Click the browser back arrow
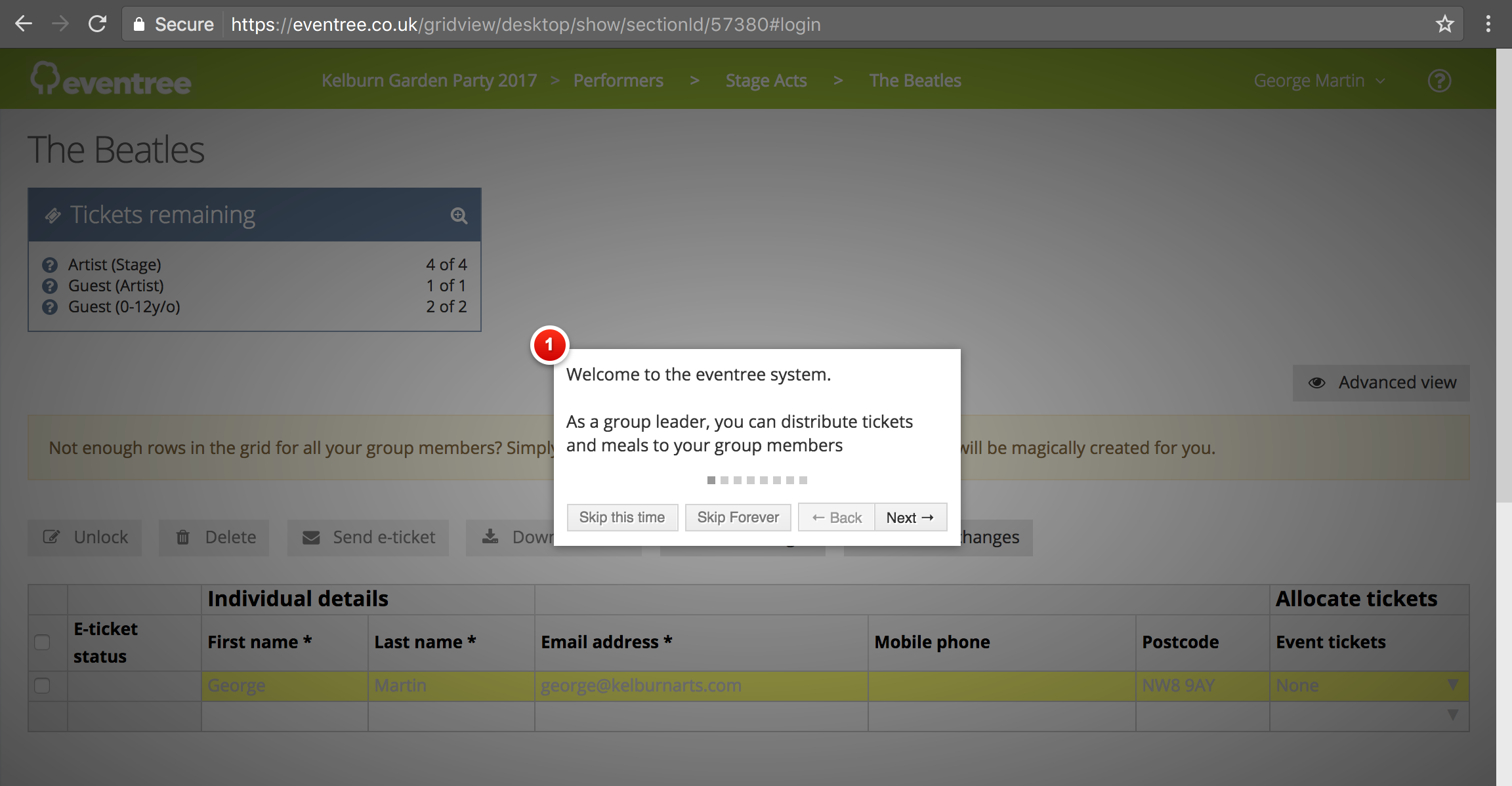This screenshot has width=1512, height=786. (x=24, y=24)
